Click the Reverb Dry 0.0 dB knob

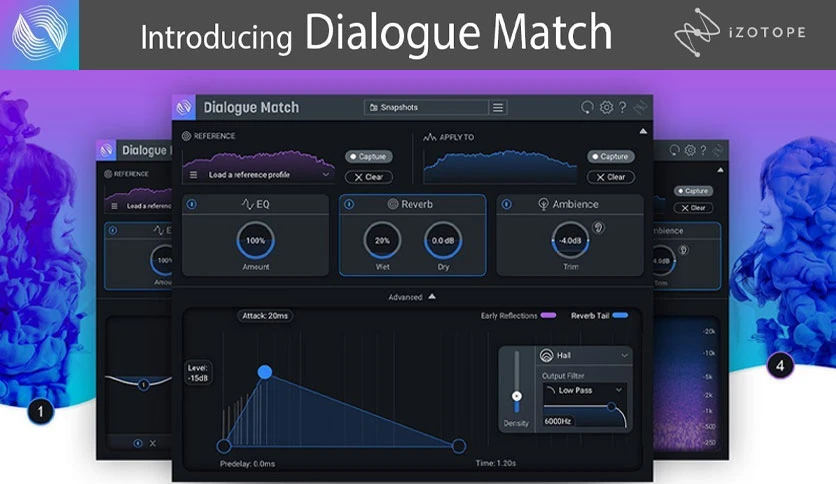[443, 241]
